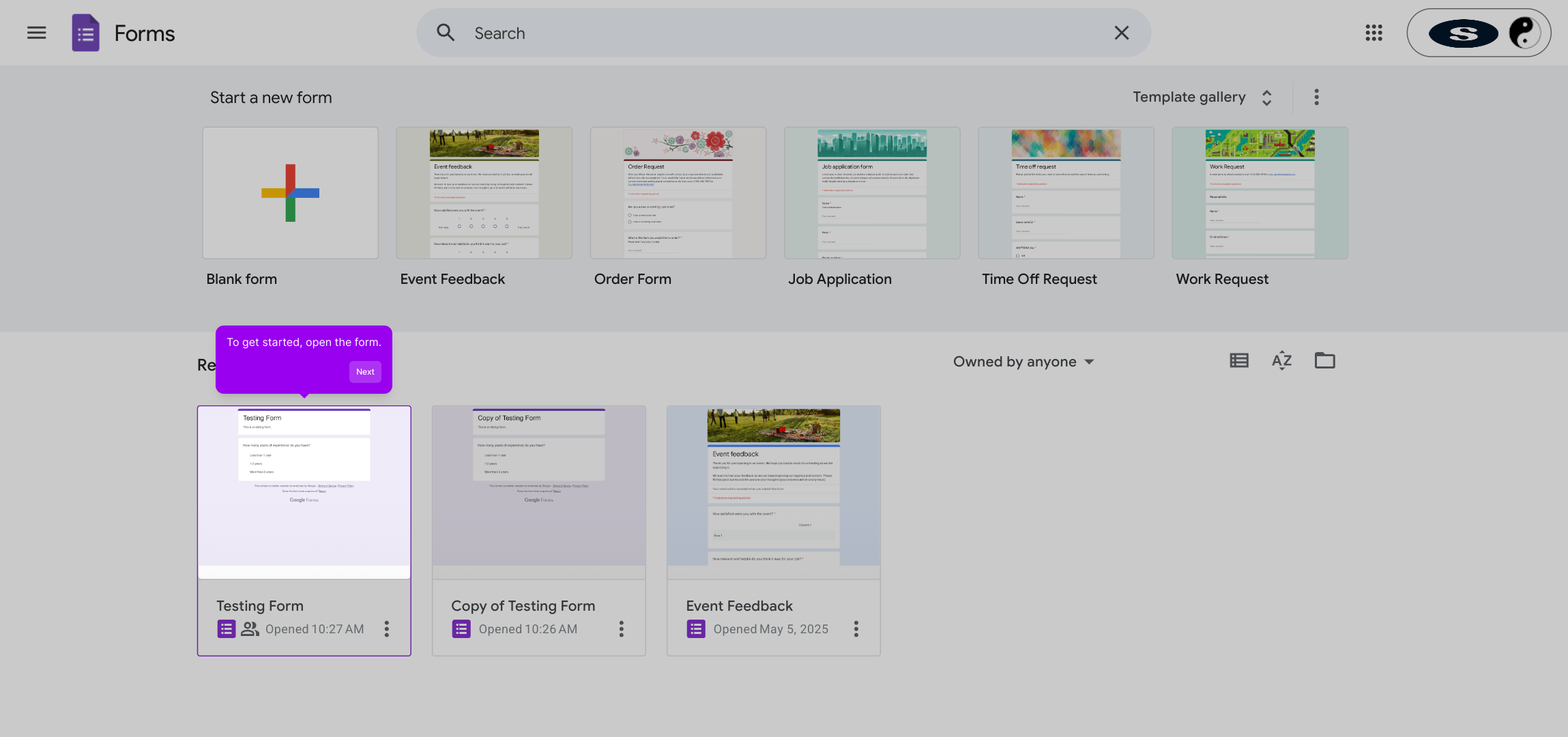Open the file picker folder icon

[x=1325, y=361]
